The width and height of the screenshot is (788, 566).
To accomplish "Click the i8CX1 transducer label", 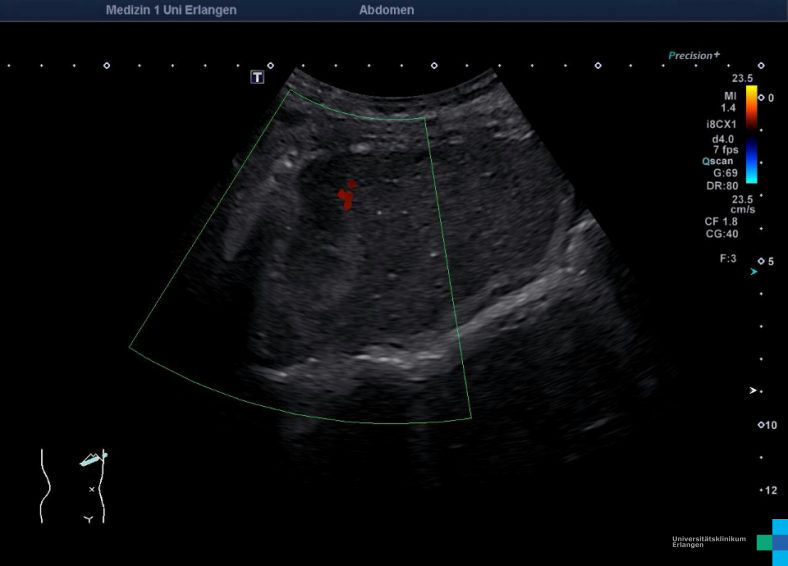I will 721,125.
